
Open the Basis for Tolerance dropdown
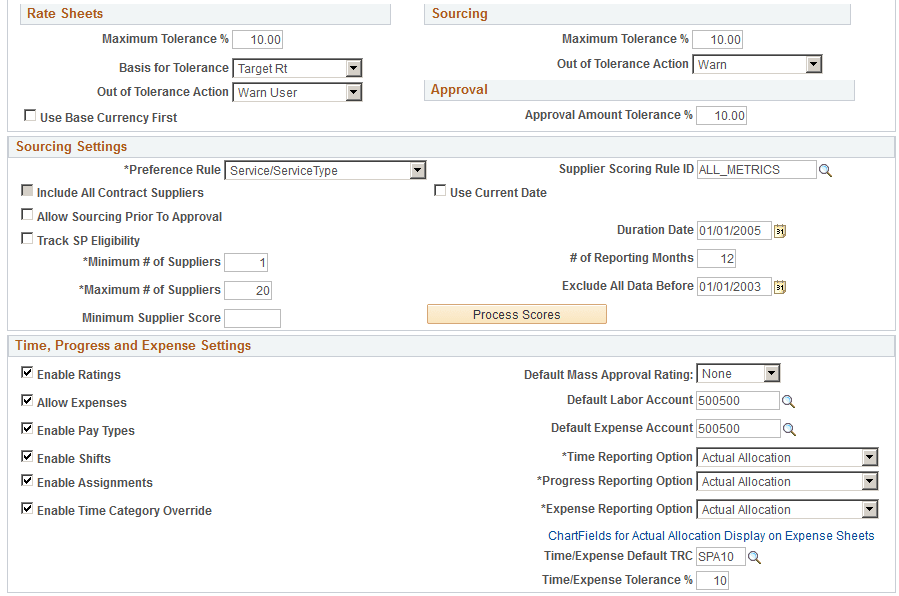click(x=355, y=68)
